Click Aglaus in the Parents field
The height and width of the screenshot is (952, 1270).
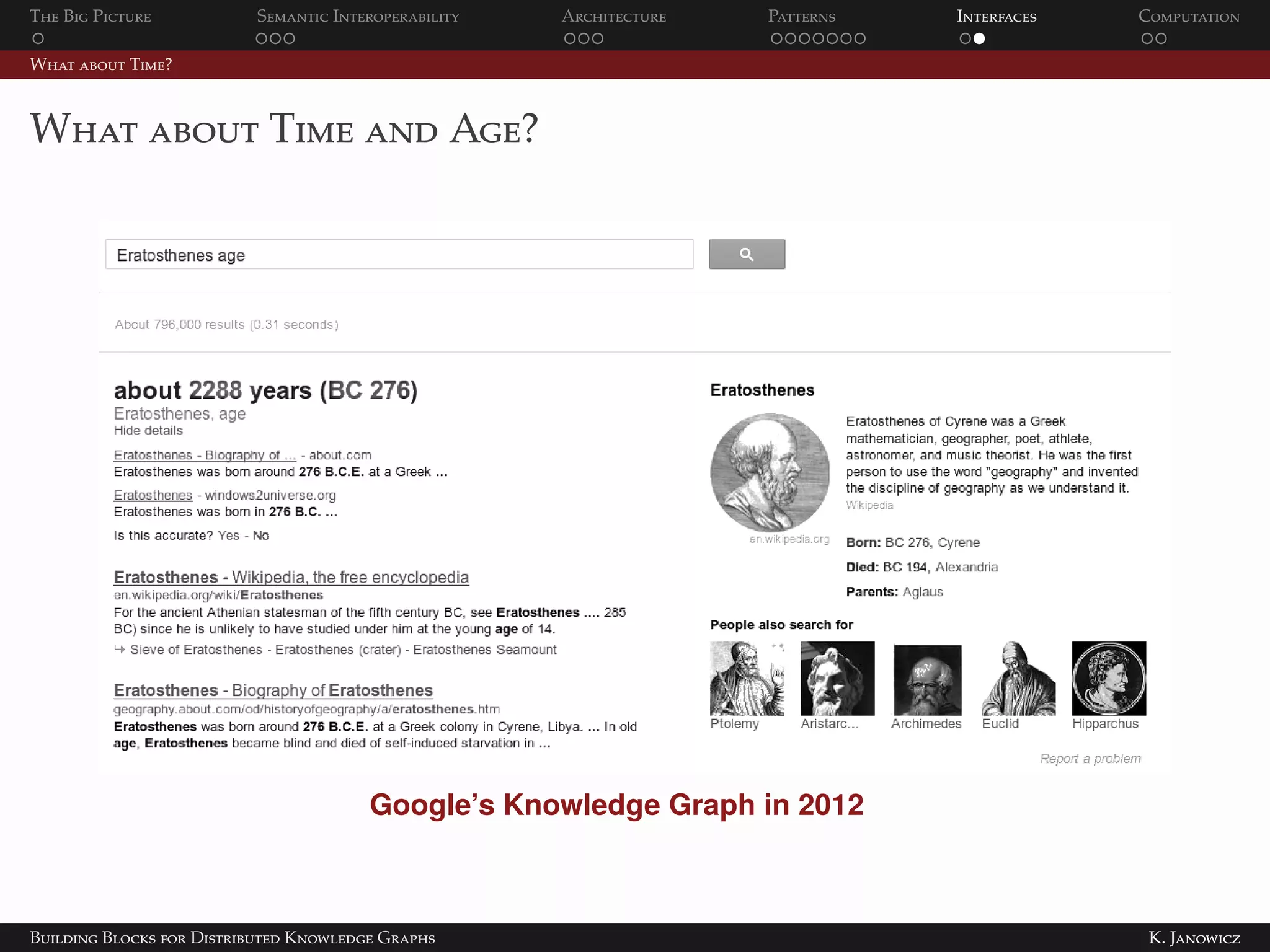[x=923, y=592]
